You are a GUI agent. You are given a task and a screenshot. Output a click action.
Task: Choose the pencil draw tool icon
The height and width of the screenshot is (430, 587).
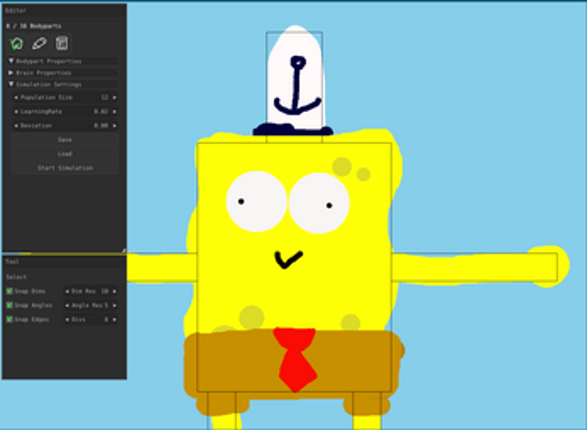pos(39,43)
